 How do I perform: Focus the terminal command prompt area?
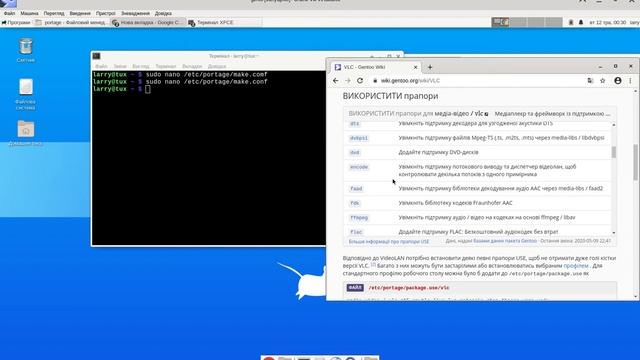pos(209,158)
